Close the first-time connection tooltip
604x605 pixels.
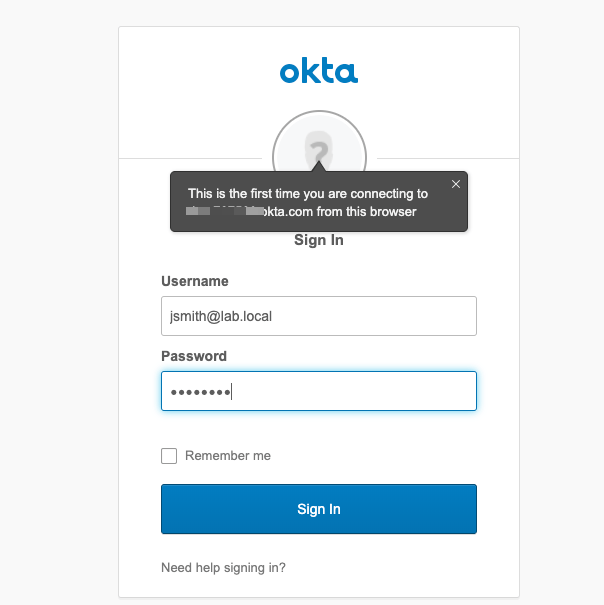(x=456, y=184)
